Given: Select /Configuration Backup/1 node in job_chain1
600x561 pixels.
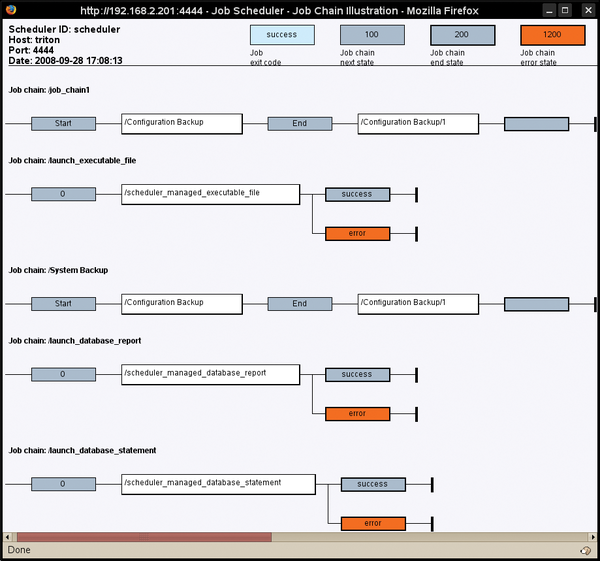Looking at the screenshot, I should coord(418,124).
